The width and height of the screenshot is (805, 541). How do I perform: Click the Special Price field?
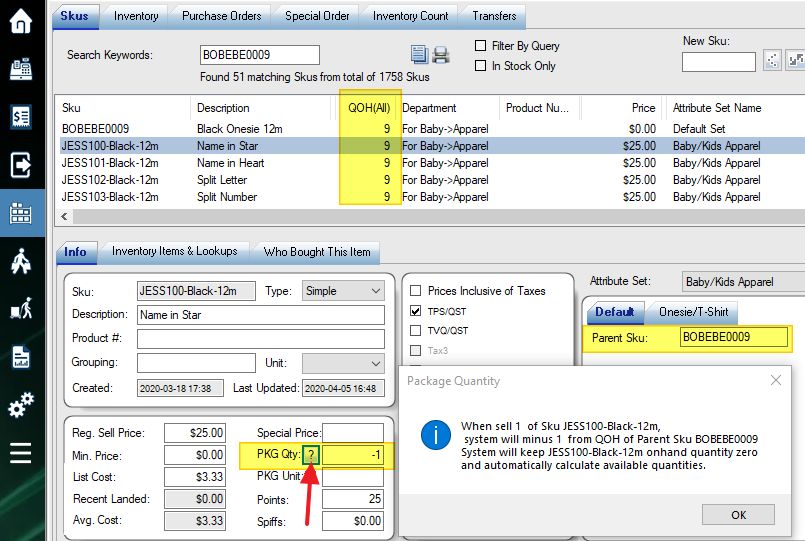353,433
